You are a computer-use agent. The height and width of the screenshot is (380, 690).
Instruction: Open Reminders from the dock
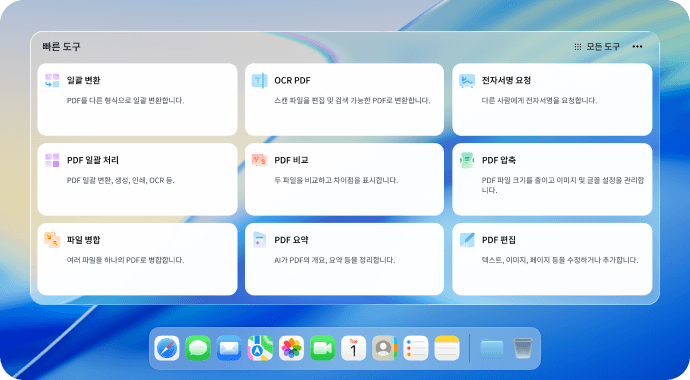416,348
